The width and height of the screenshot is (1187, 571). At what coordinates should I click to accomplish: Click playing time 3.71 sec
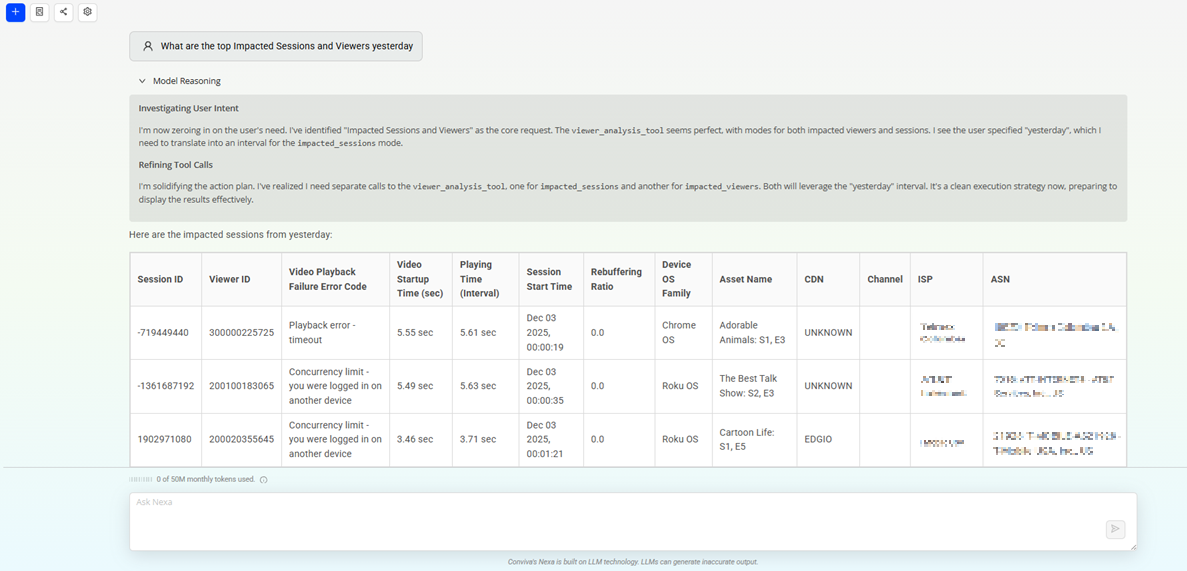pos(478,438)
